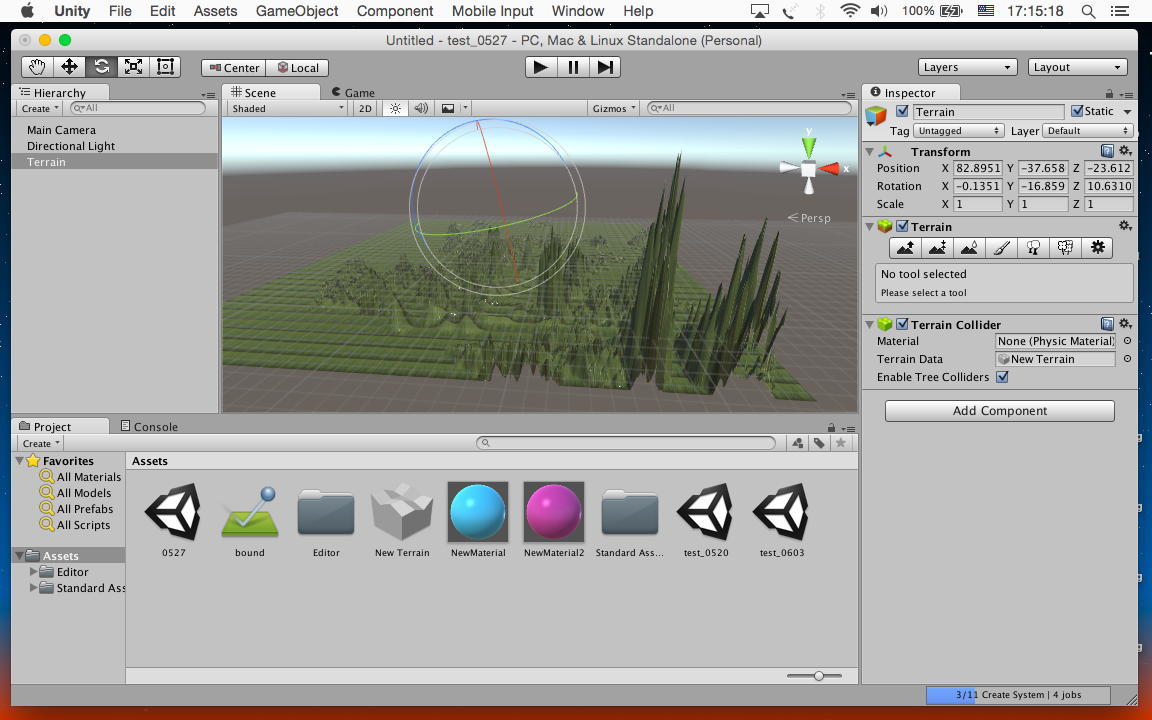Choose Raise/Lower Terrain tool
The width and height of the screenshot is (1152, 720).
905,248
